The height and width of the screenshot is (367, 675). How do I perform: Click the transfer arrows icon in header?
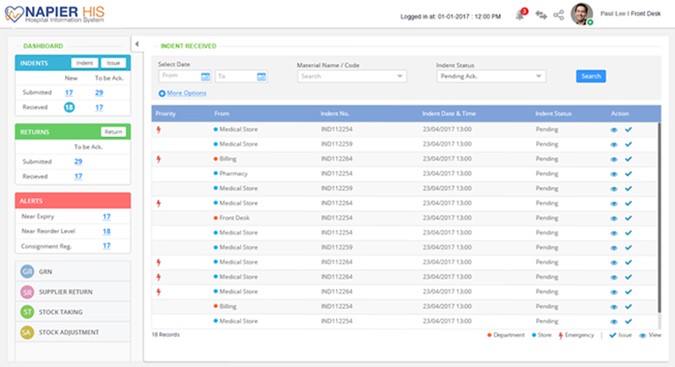pyautogui.click(x=541, y=15)
